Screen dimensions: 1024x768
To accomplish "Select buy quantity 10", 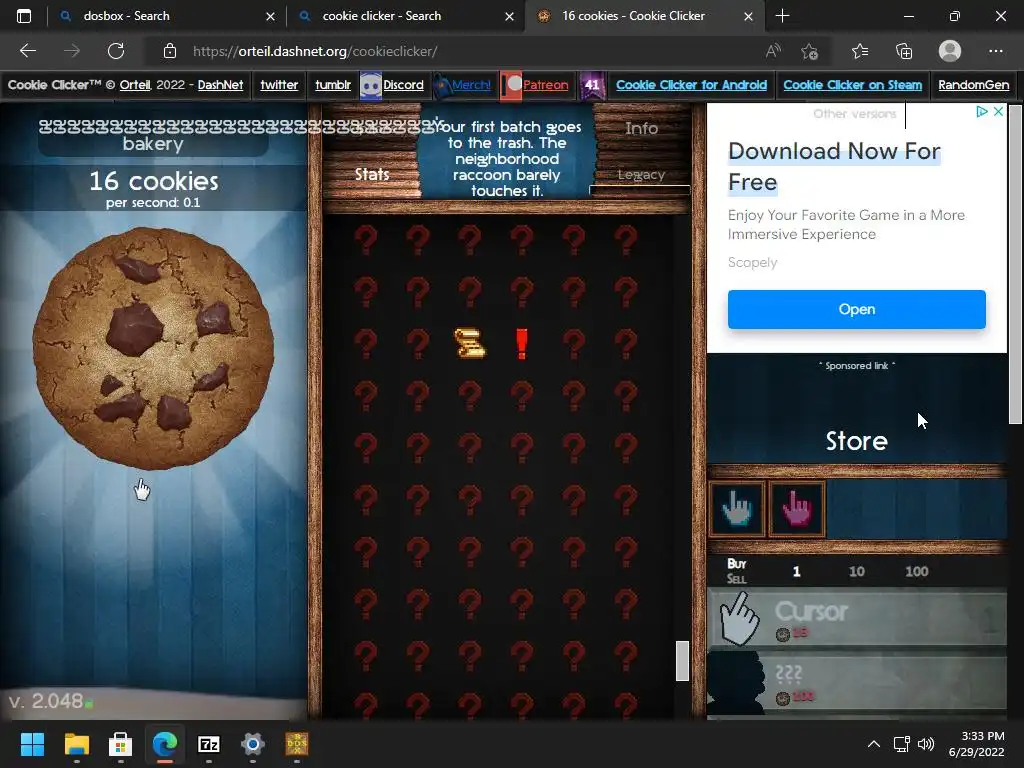I will [856, 571].
